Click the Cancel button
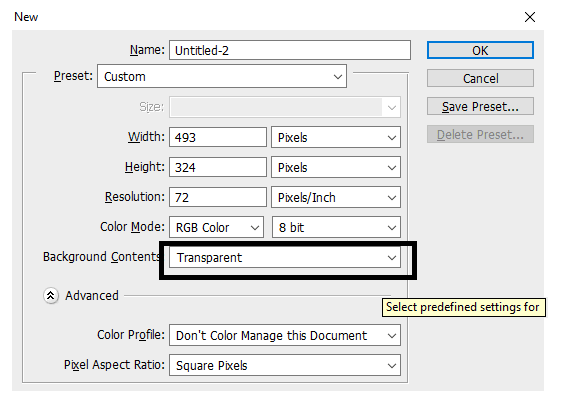The width and height of the screenshot is (565, 412). tap(480, 78)
